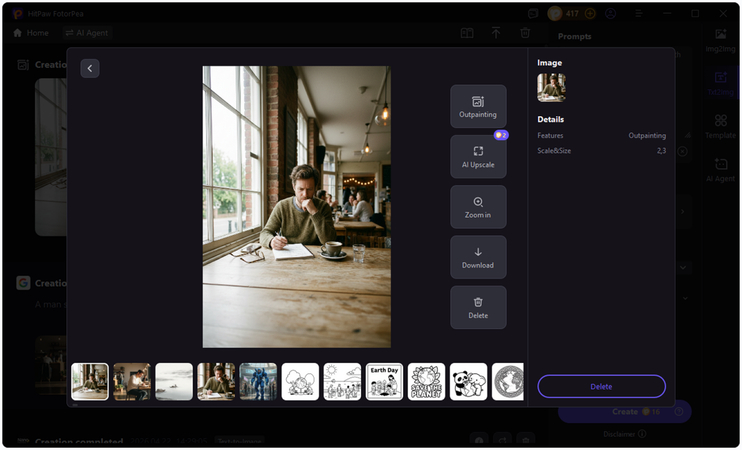Click the large café preview image

(297, 207)
